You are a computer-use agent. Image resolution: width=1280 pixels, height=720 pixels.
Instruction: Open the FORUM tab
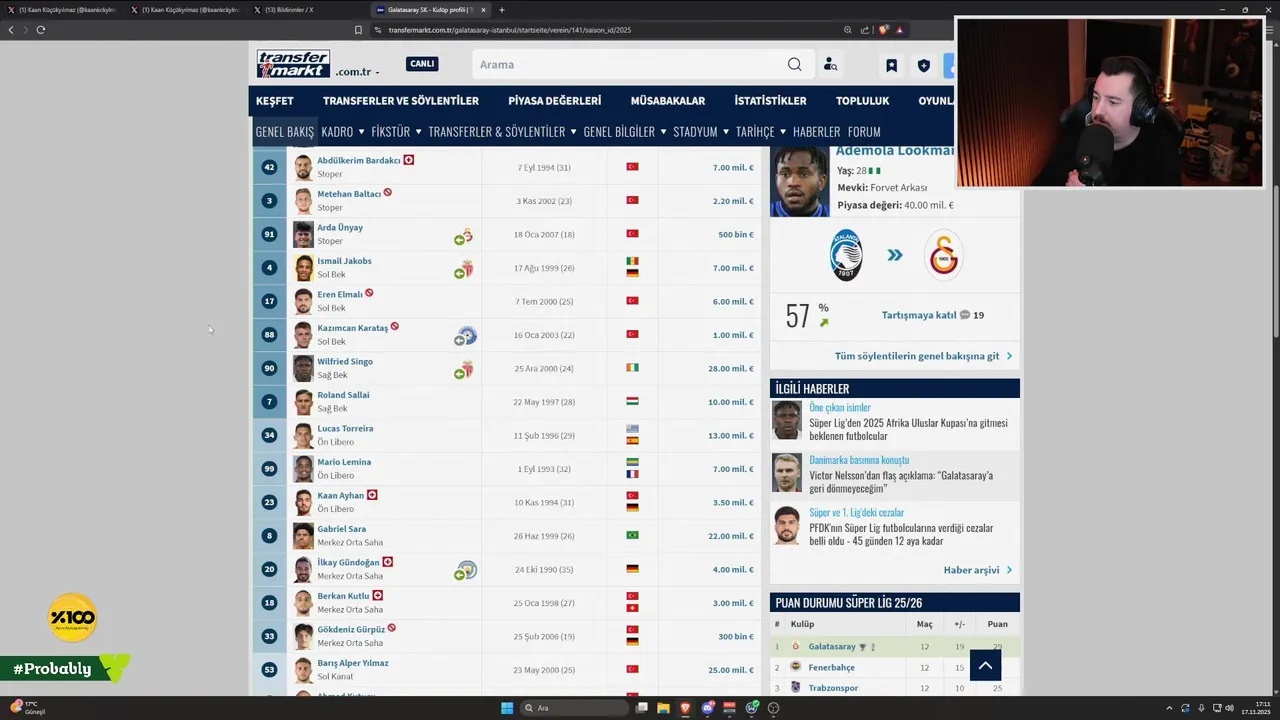864,132
